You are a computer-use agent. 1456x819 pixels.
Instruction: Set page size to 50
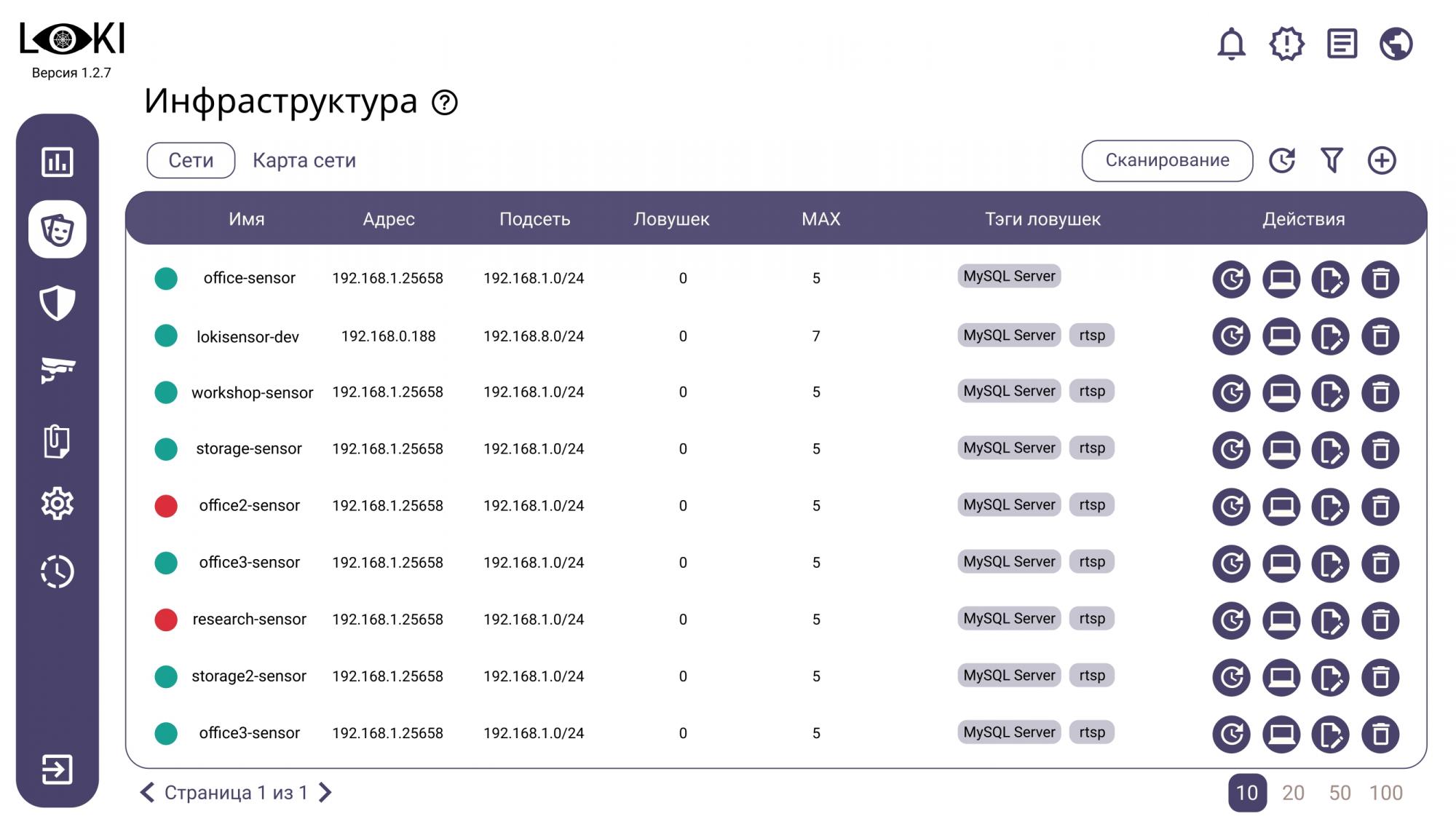click(1340, 792)
